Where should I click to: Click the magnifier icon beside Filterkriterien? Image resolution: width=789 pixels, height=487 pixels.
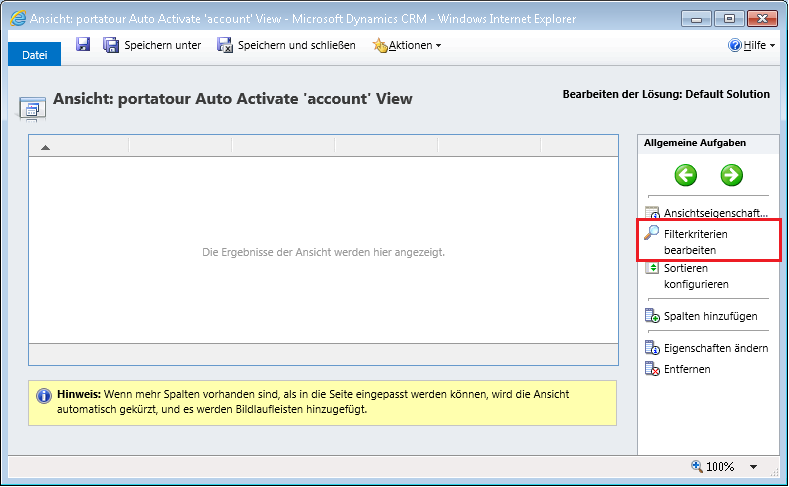[652, 232]
